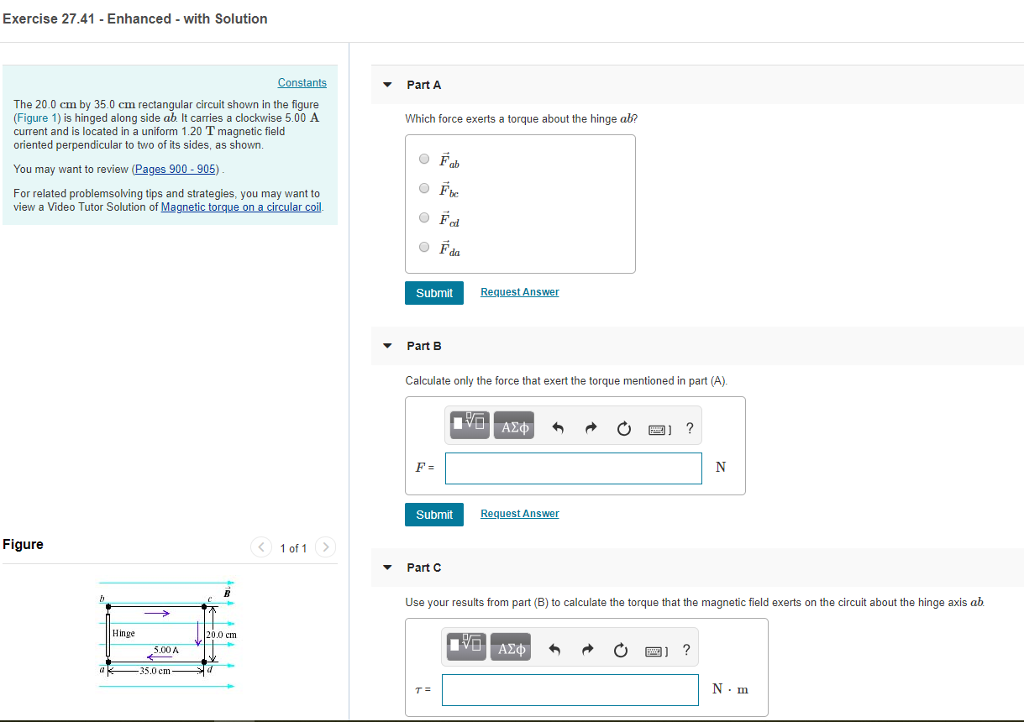
Task: Open the Magnetic torque on a circular coil video
Action: pyautogui.click(x=239, y=207)
